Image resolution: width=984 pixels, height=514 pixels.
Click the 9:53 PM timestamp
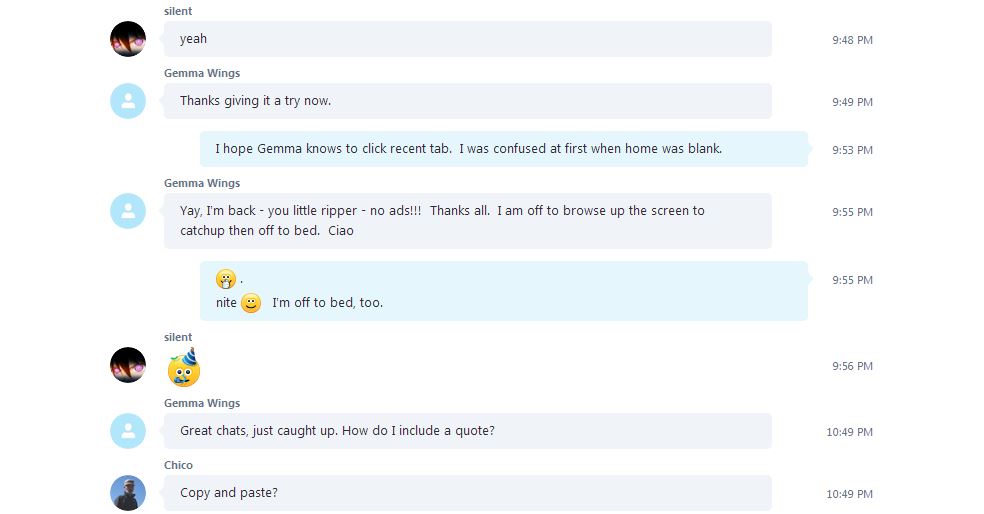pos(852,150)
